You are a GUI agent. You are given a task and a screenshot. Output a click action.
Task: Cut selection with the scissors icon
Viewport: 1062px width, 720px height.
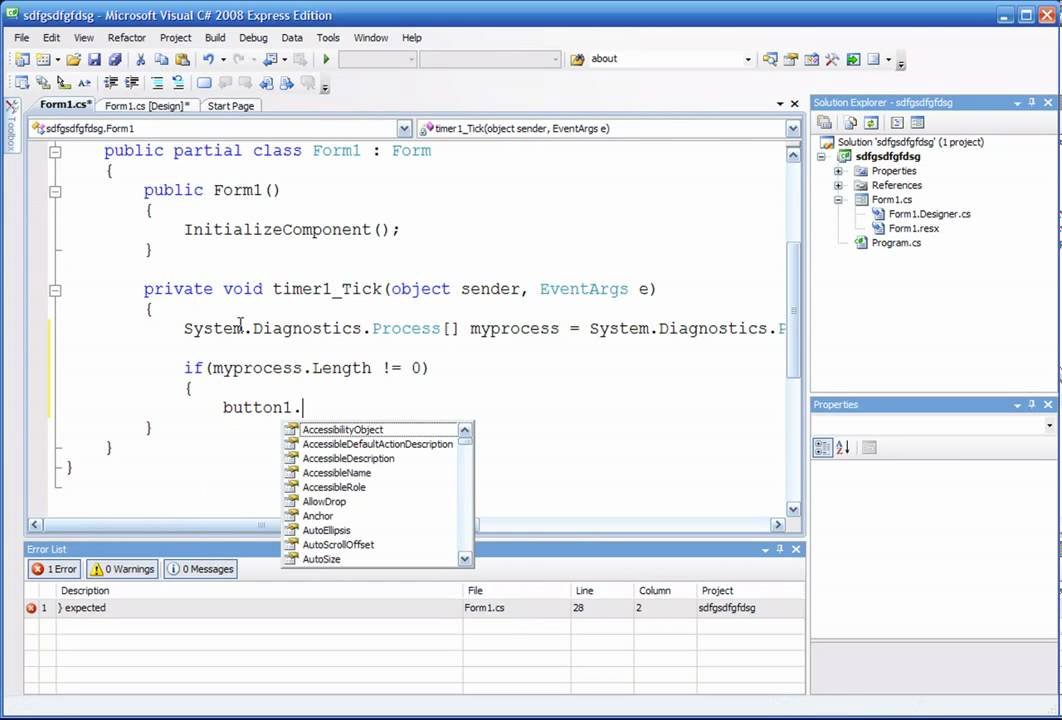141,60
